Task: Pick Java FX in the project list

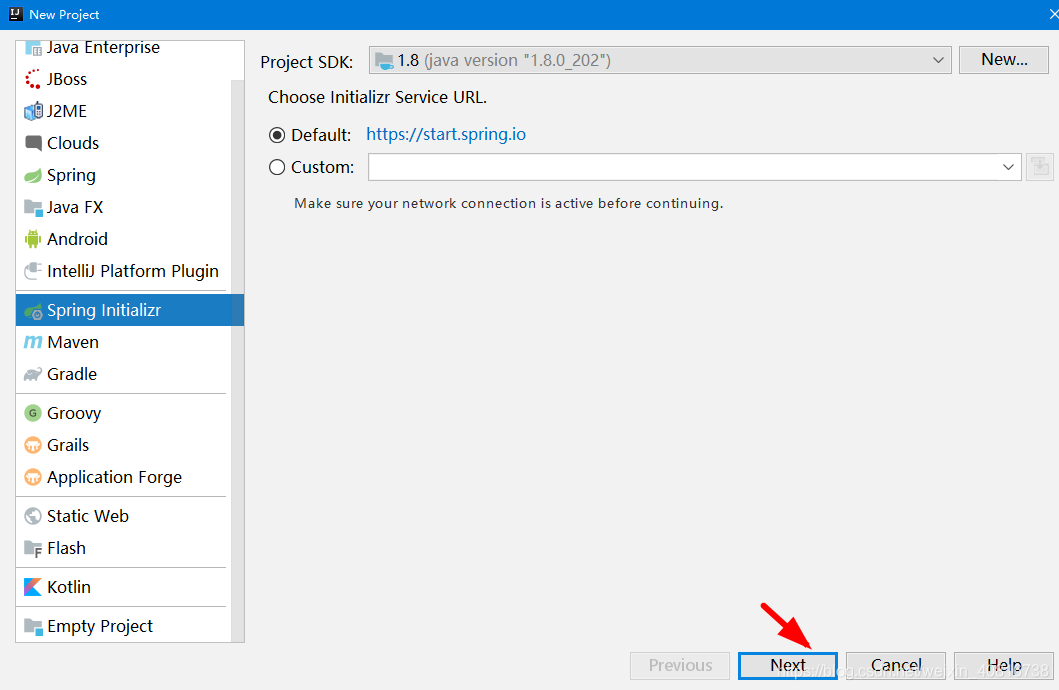Action: click(123, 207)
